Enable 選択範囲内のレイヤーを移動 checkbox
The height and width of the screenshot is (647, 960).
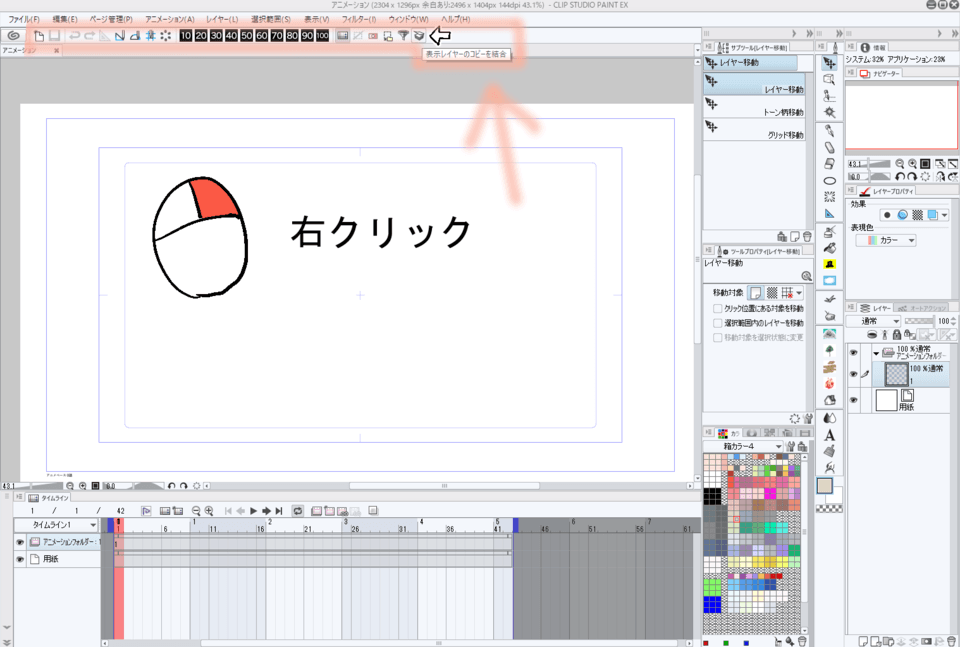[718, 323]
